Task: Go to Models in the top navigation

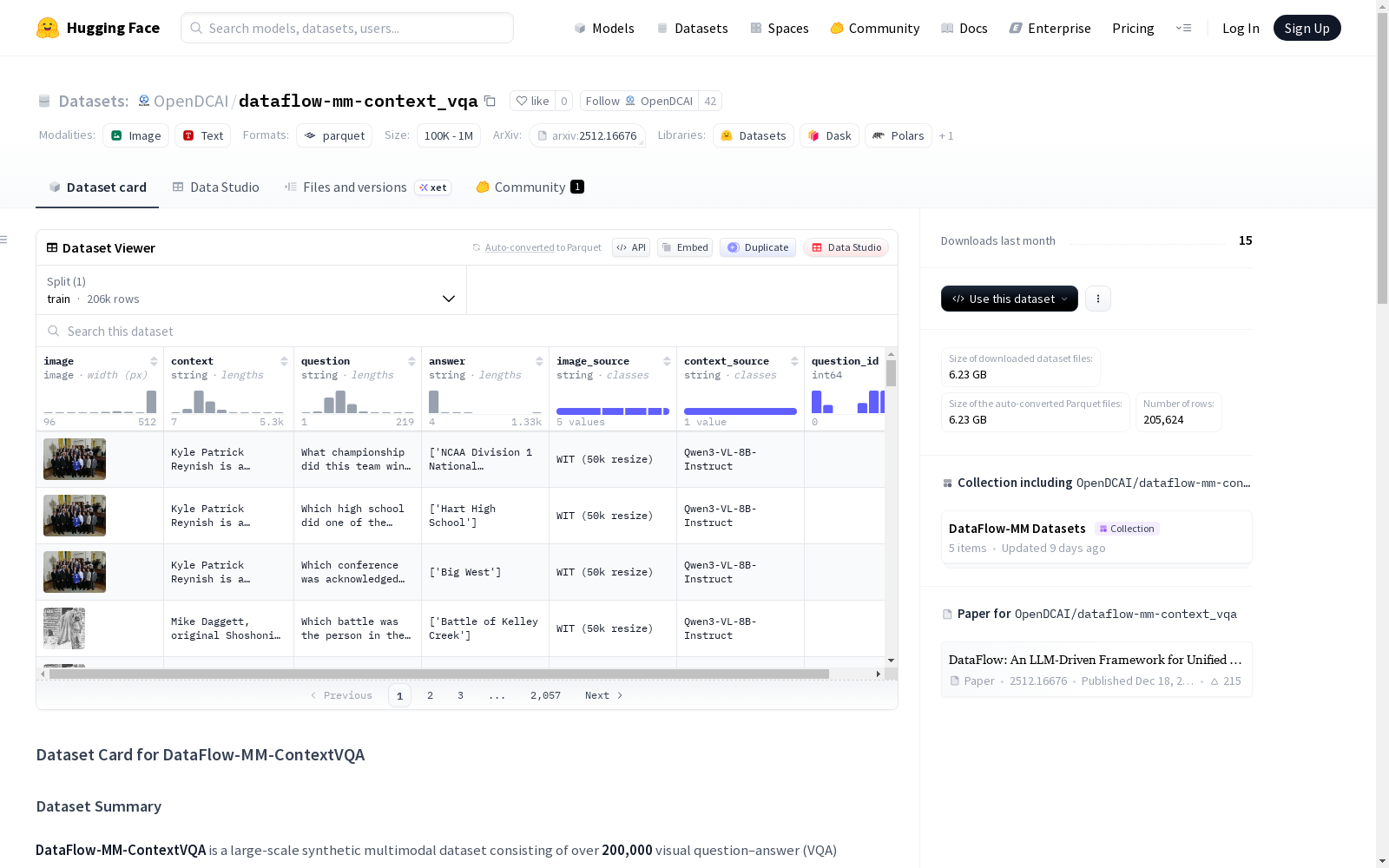Action: (x=604, y=28)
